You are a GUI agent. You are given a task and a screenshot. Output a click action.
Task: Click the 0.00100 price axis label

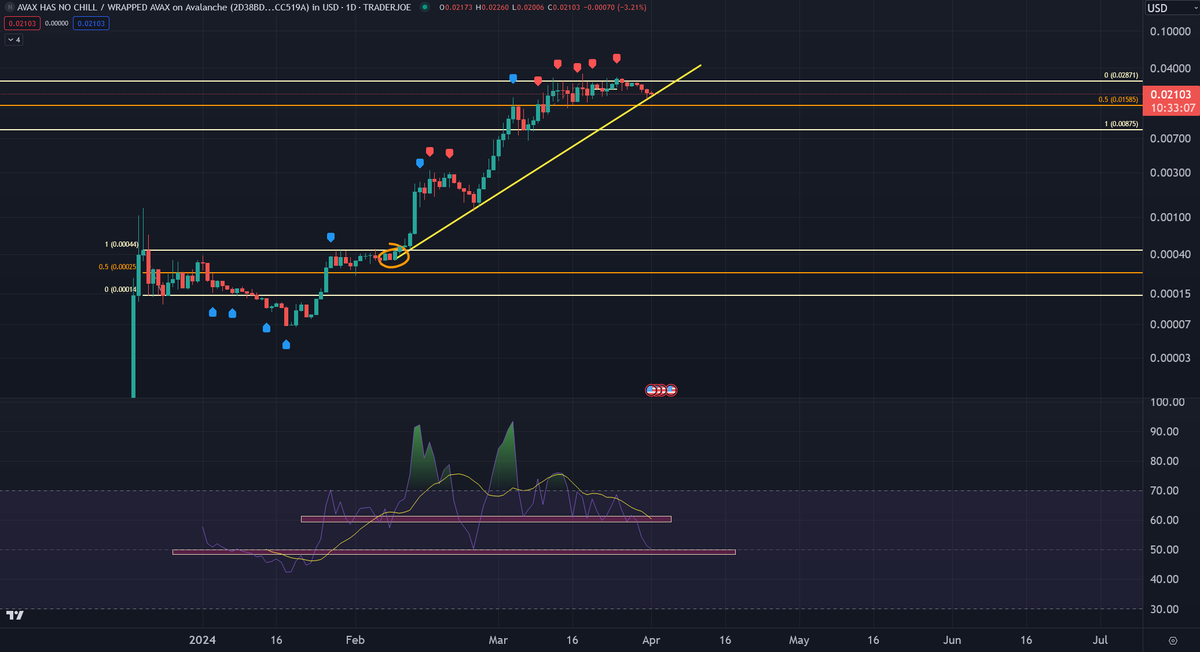[1169, 217]
